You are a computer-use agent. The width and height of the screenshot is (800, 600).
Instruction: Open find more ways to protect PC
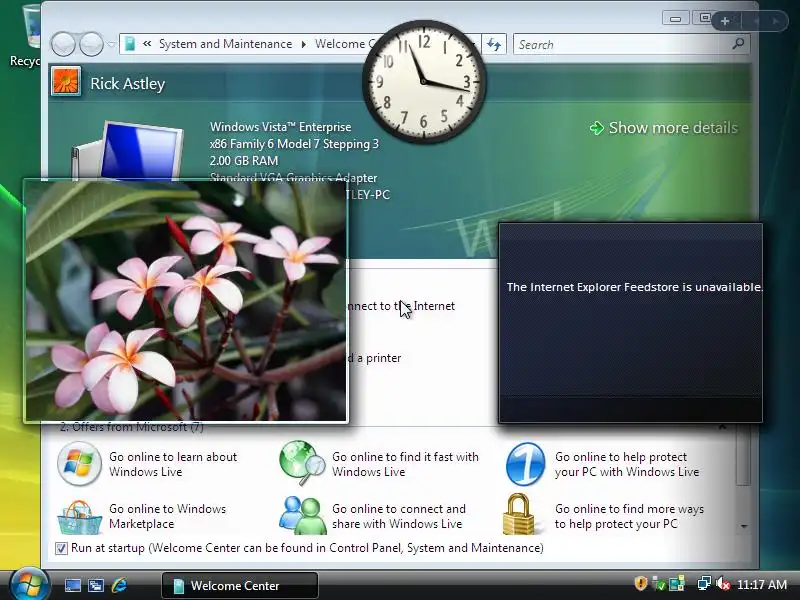tap(629, 516)
